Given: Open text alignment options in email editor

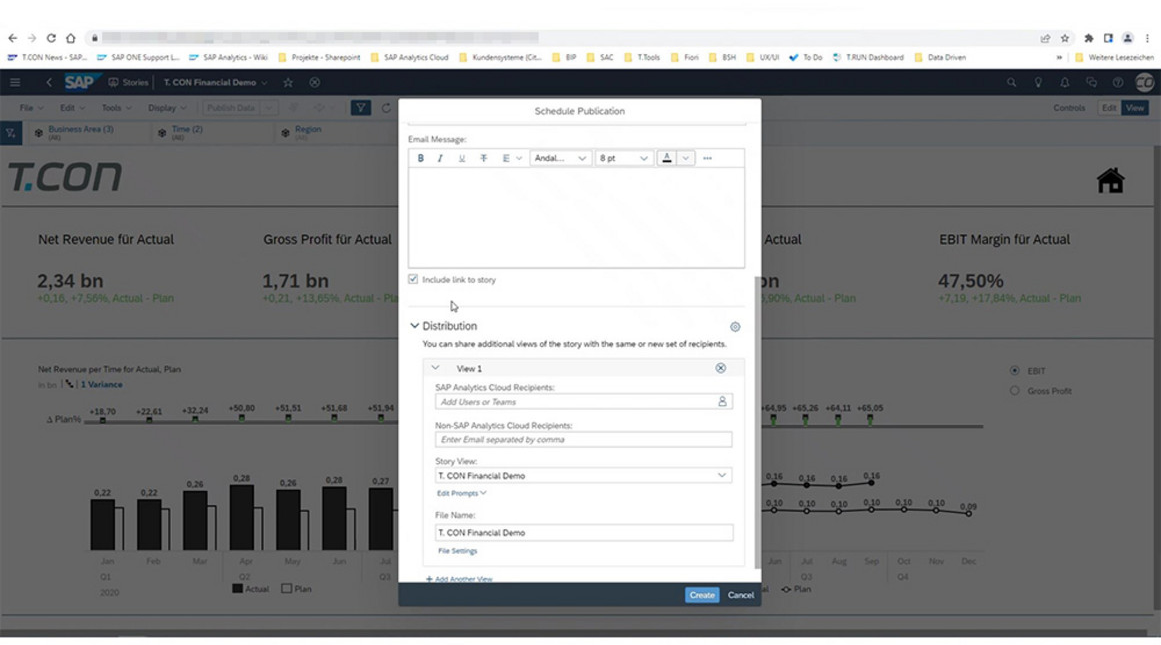Looking at the screenshot, I should [x=512, y=158].
